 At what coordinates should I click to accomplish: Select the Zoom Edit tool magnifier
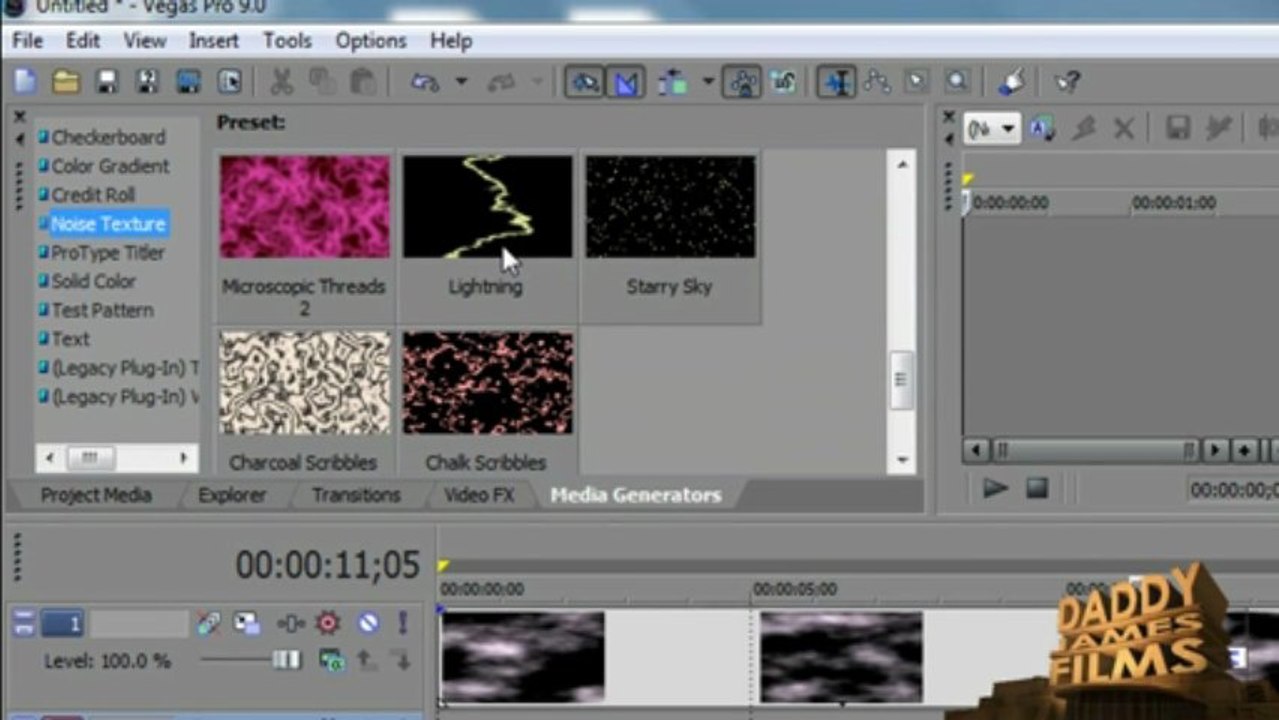pos(957,82)
